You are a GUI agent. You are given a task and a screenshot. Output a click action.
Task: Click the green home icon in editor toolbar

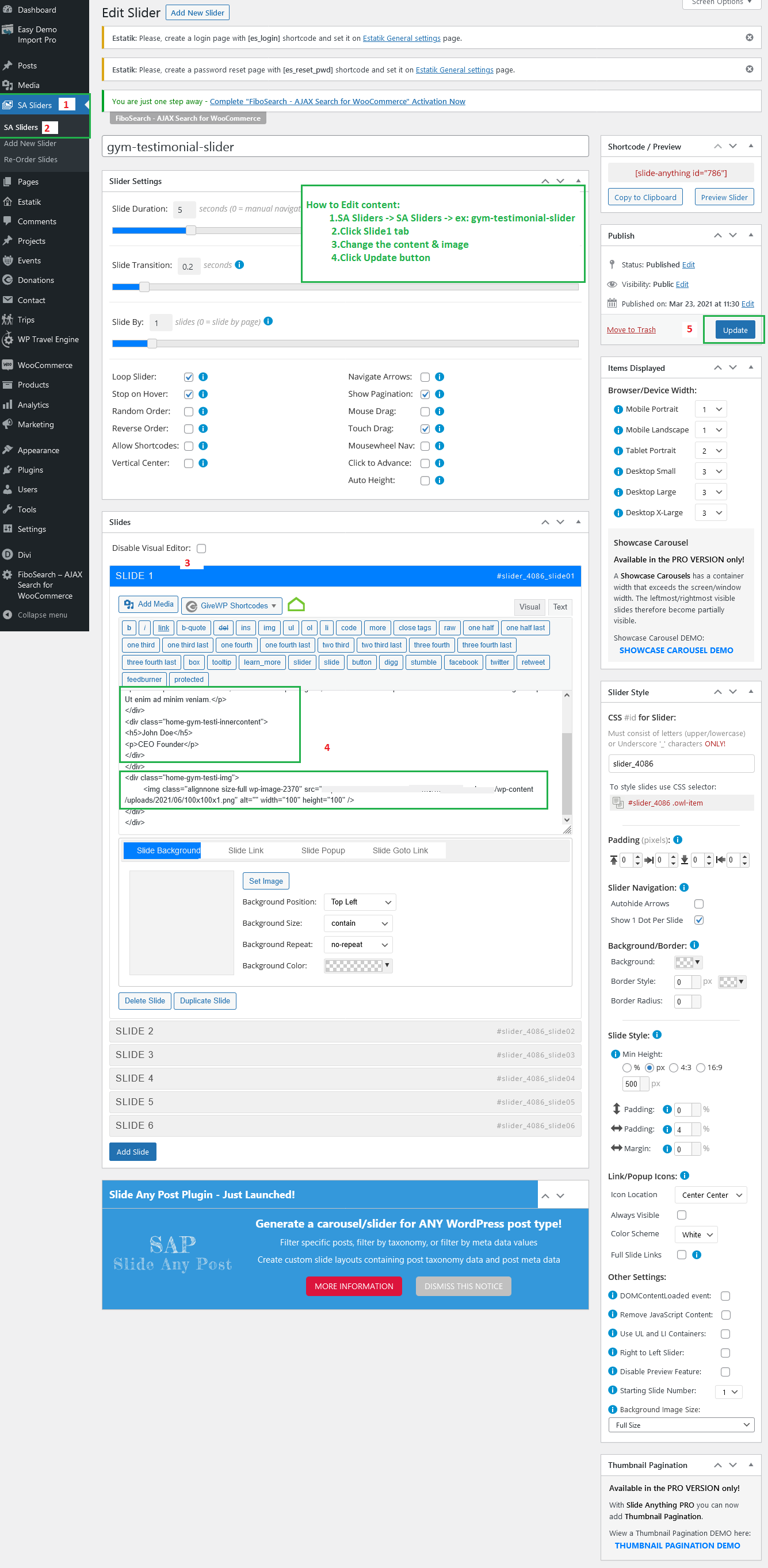tap(296, 604)
